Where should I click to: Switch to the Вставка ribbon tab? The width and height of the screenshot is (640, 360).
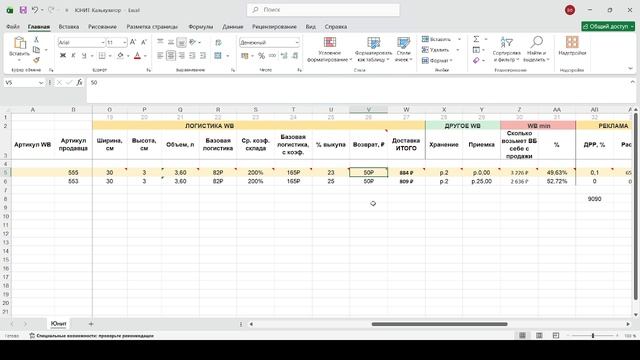point(69,27)
